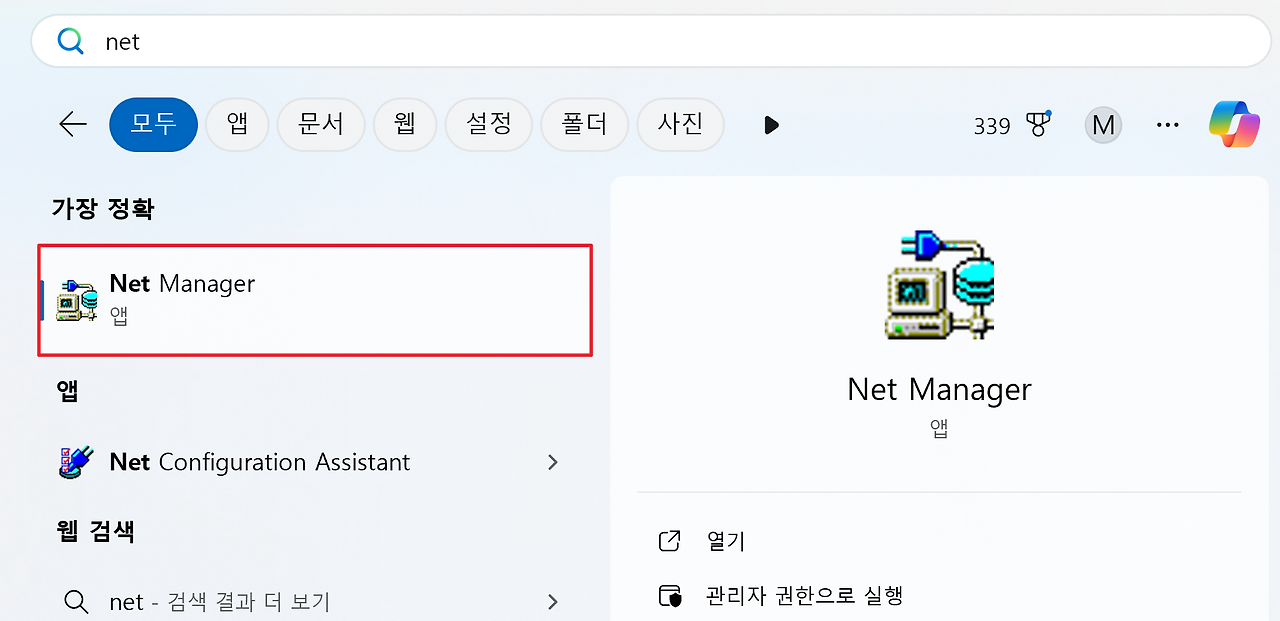Click the Net Configuration Assistant icon

point(77,462)
